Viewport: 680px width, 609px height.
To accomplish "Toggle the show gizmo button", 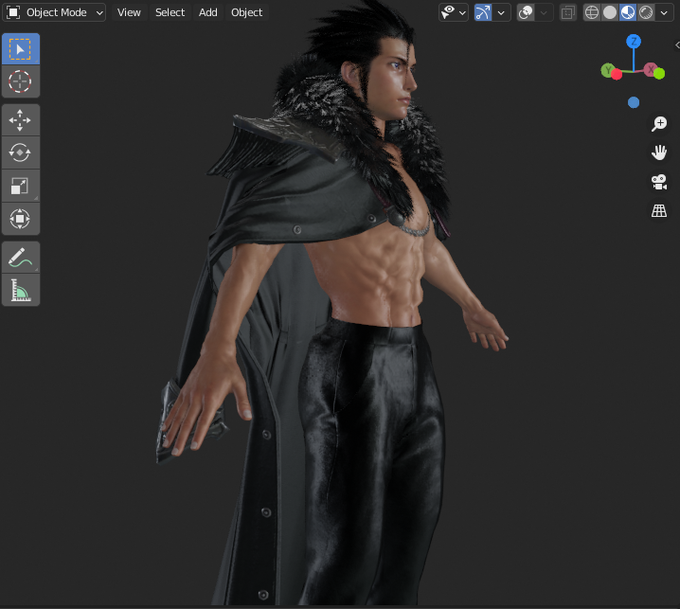I will (483, 13).
